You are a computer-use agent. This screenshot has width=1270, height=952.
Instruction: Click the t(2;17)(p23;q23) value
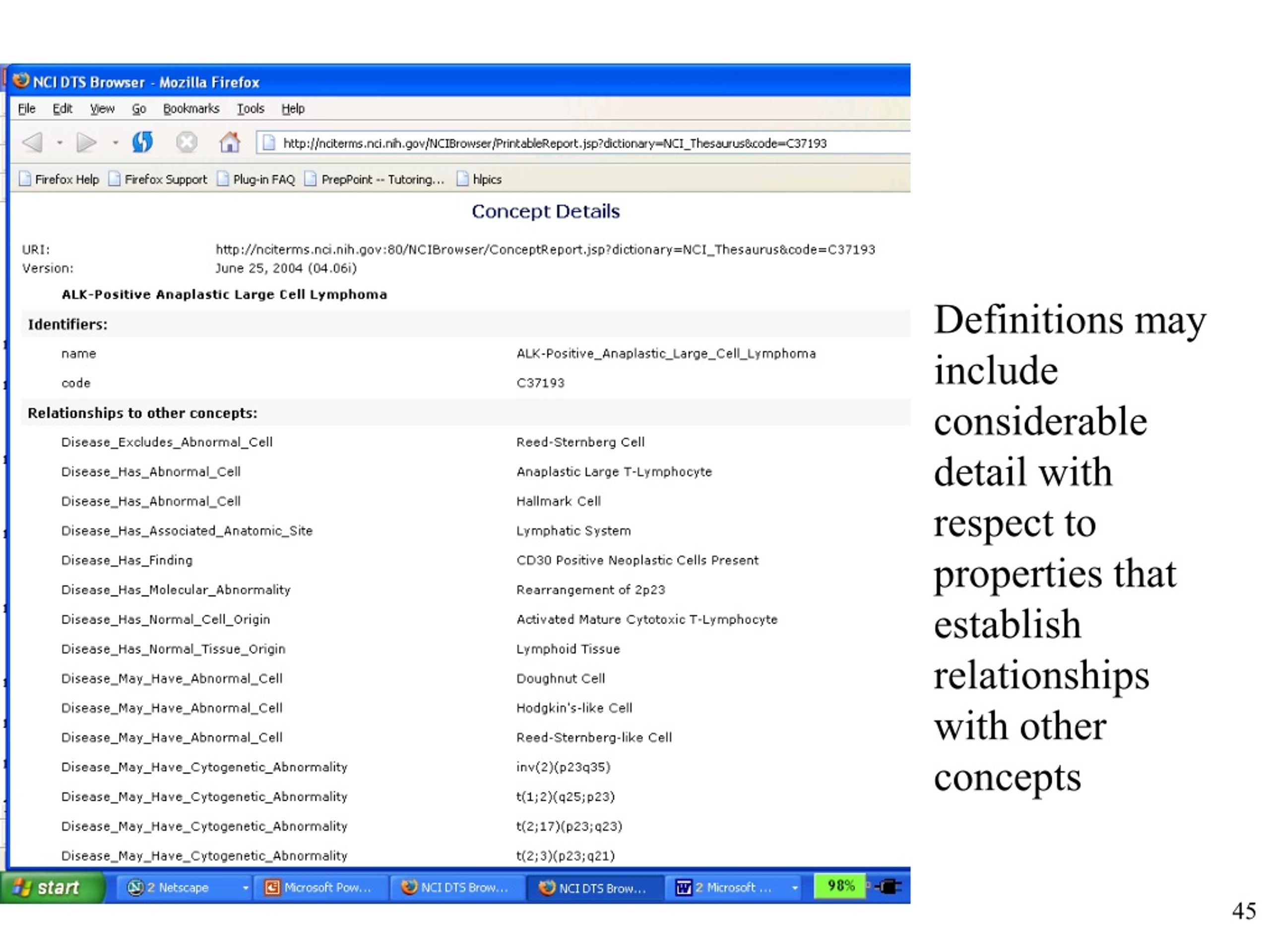[569, 827]
